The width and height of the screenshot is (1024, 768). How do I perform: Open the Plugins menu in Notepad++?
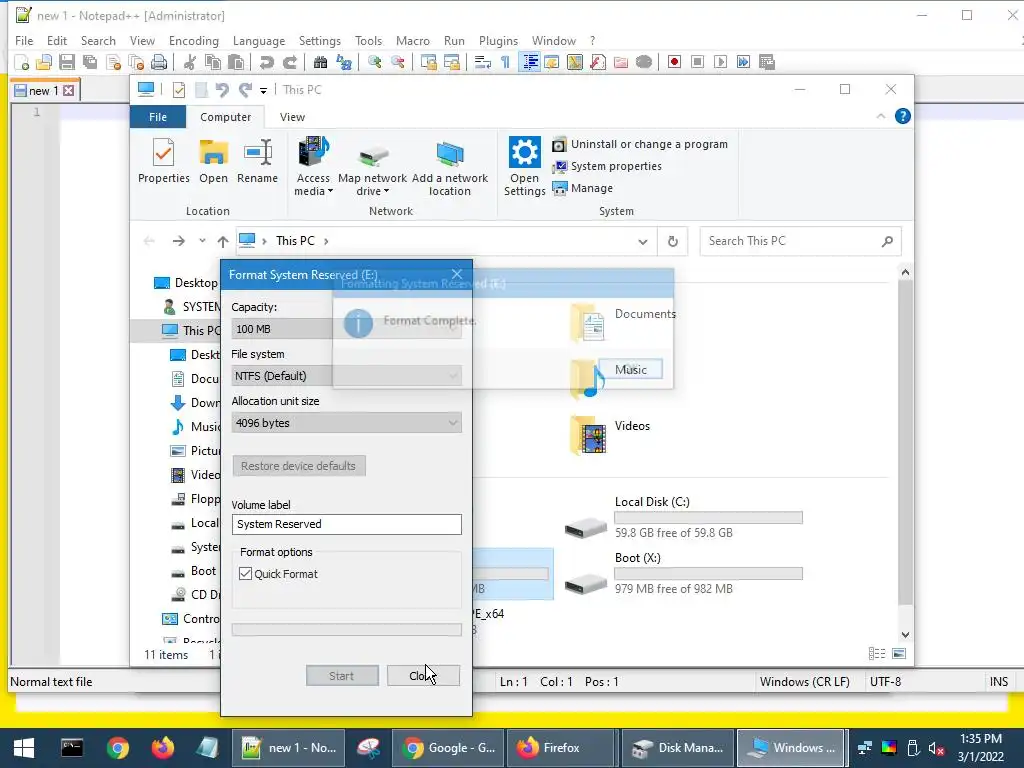[x=498, y=40]
